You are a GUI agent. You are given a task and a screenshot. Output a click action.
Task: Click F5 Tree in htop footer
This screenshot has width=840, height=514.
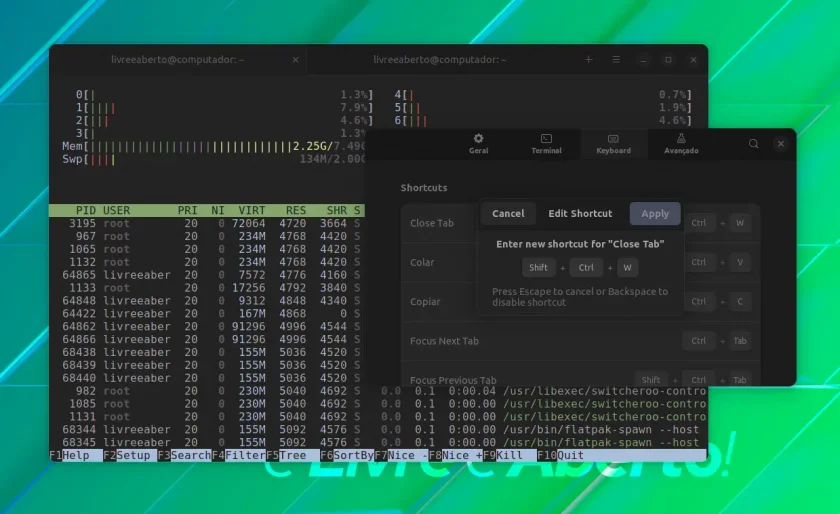click(x=286, y=455)
